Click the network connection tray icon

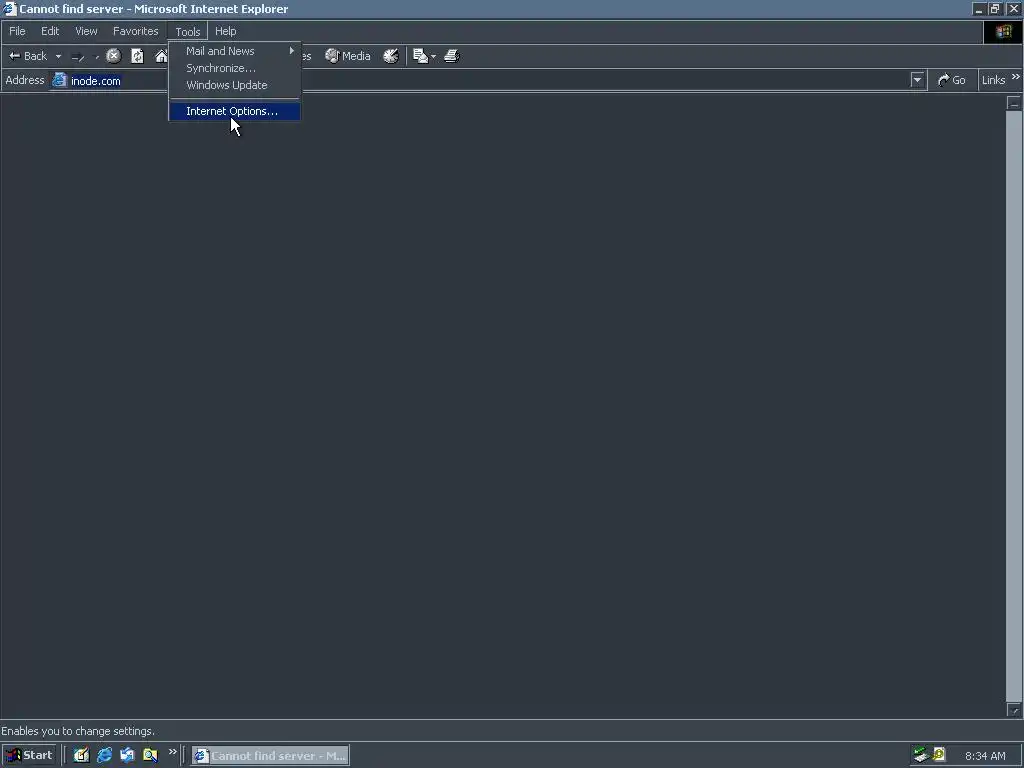click(921, 755)
